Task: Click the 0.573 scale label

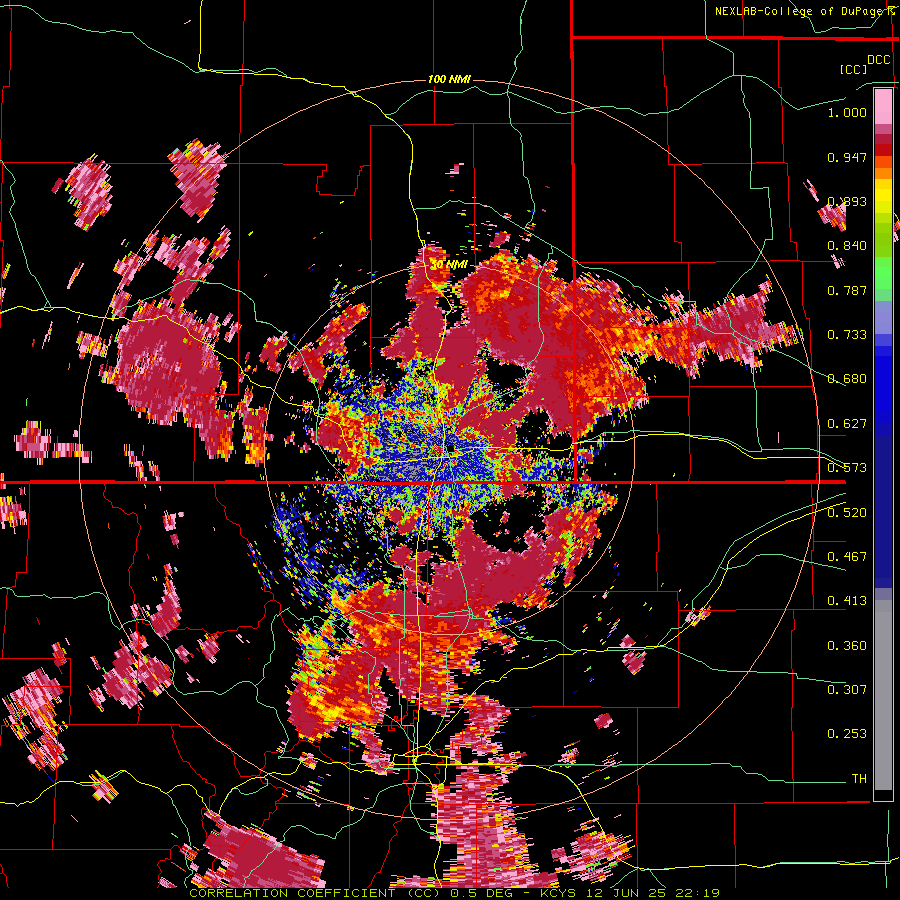Action: tap(847, 468)
